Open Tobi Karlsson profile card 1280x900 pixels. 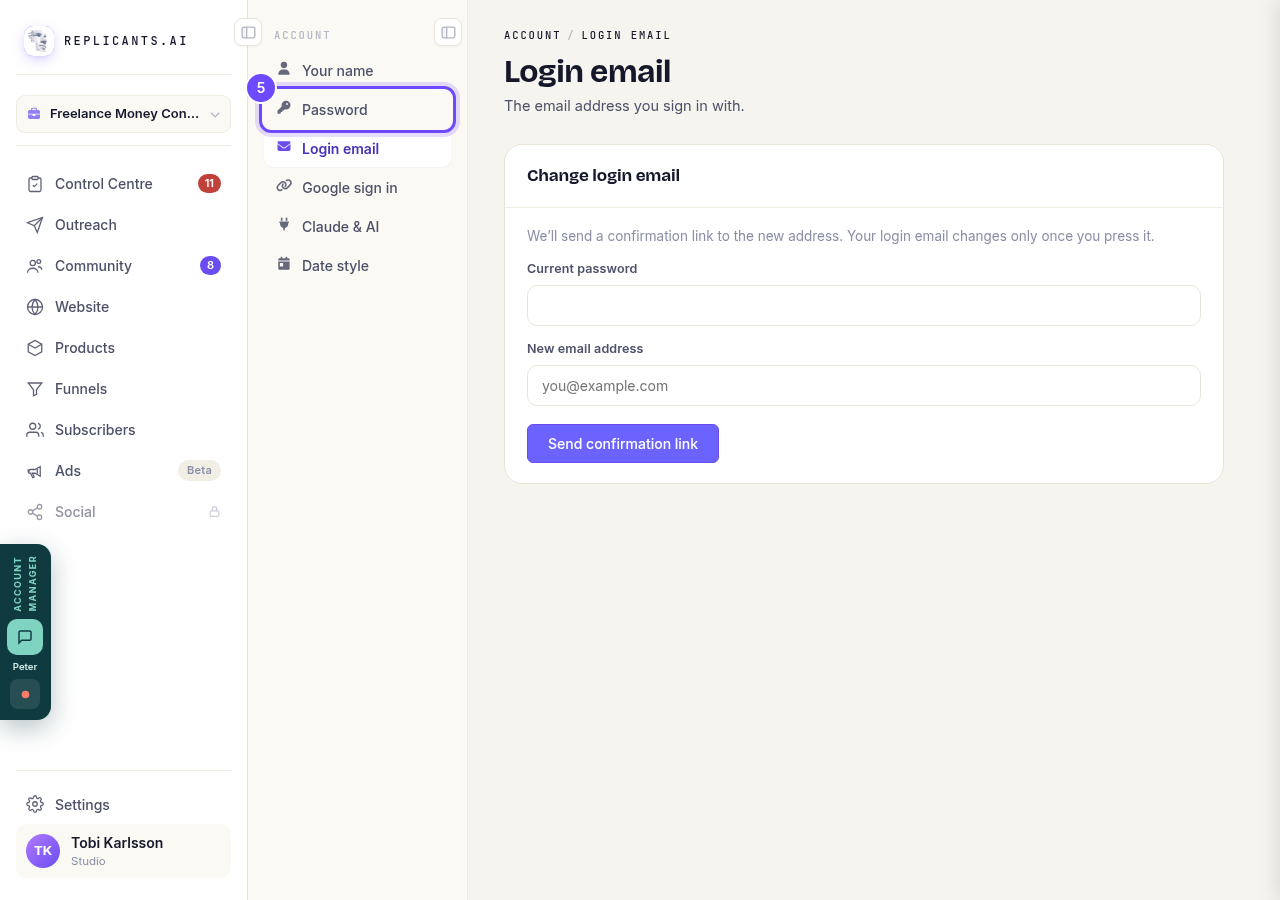pyautogui.click(x=123, y=851)
